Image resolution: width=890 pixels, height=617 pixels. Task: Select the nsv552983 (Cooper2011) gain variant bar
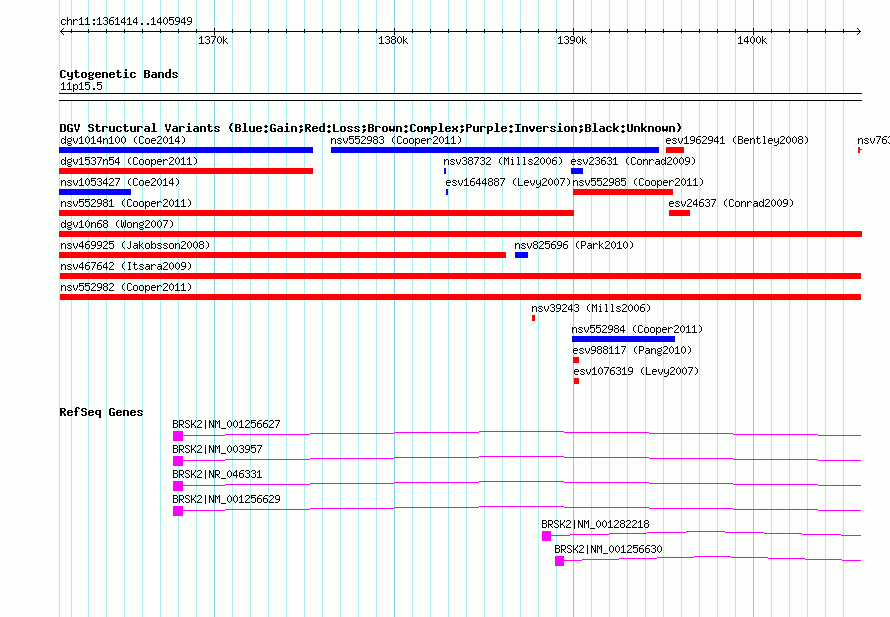click(x=495, y=150)
